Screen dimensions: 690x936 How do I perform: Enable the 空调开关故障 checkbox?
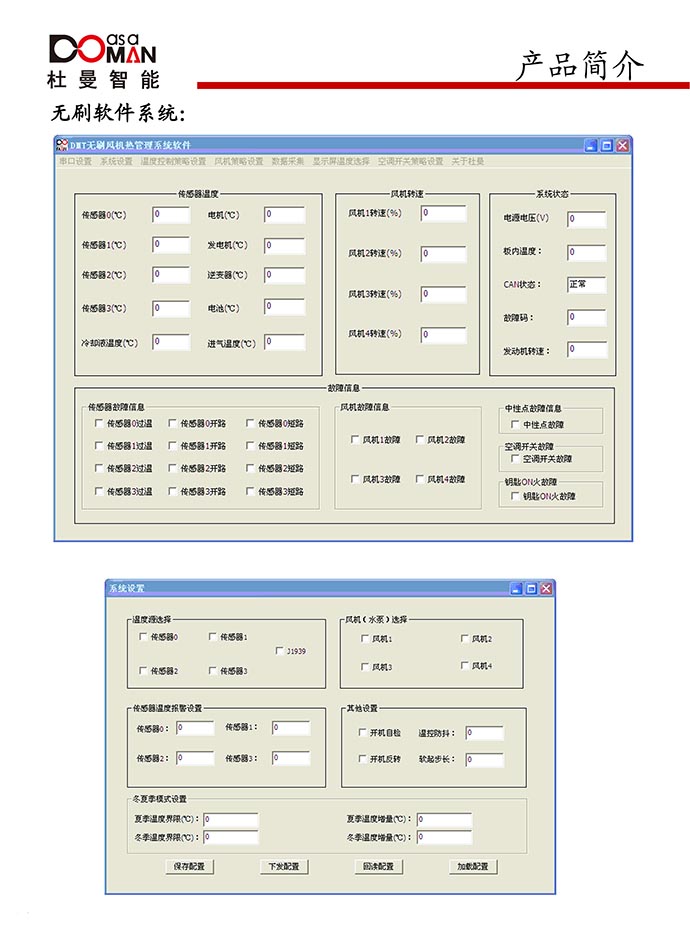point(515,458)
